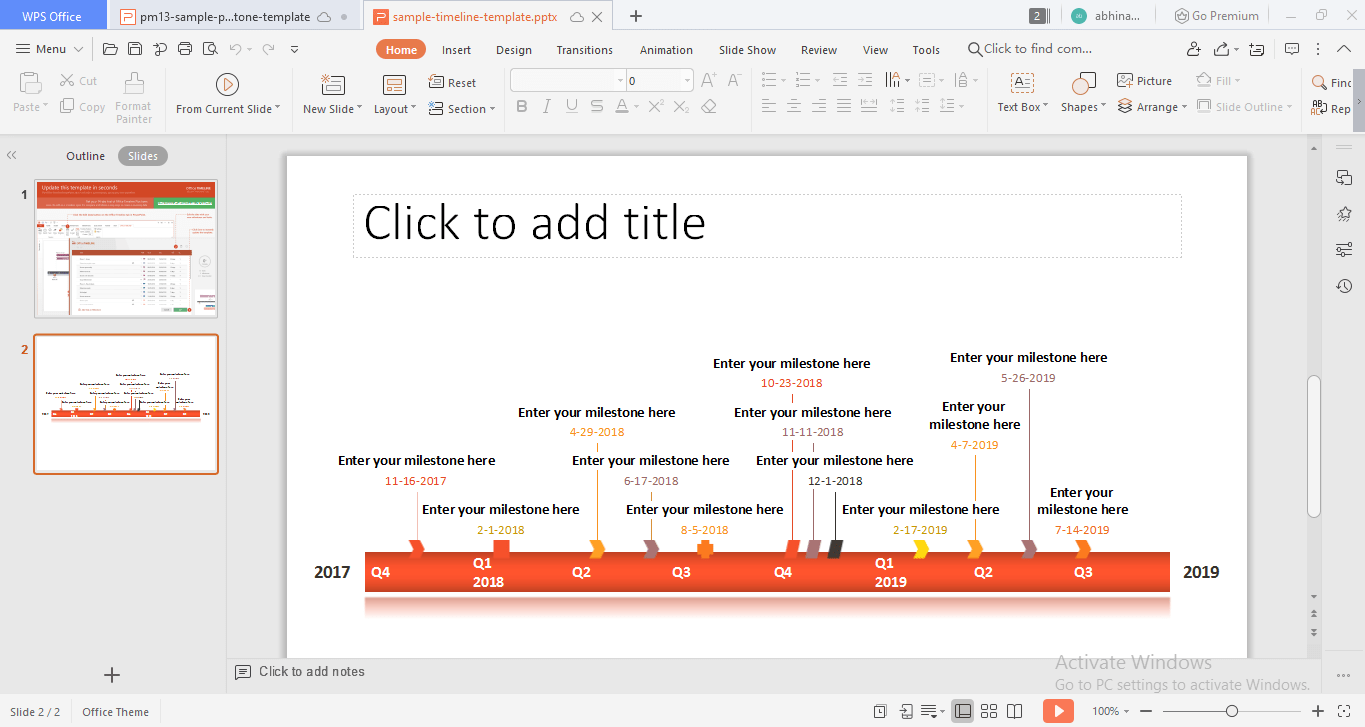Open the 100% zoom level dropdown

[x=1111, y=711]
